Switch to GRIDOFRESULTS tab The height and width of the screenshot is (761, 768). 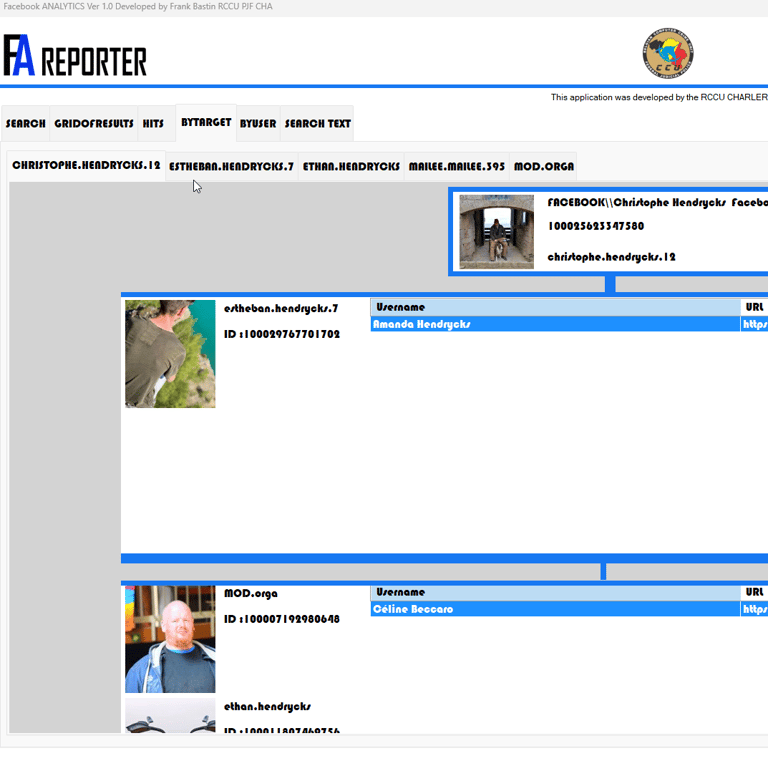point(94,123)
